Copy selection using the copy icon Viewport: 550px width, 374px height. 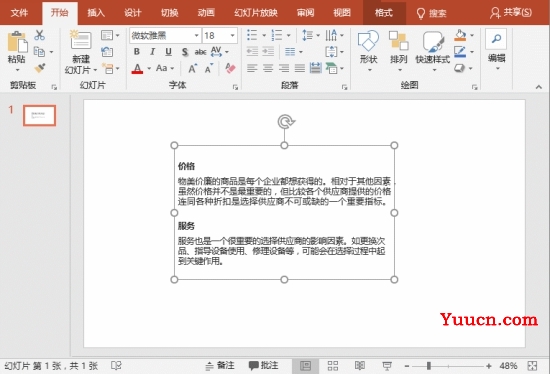pyautogui.click(x=39, y=52)
